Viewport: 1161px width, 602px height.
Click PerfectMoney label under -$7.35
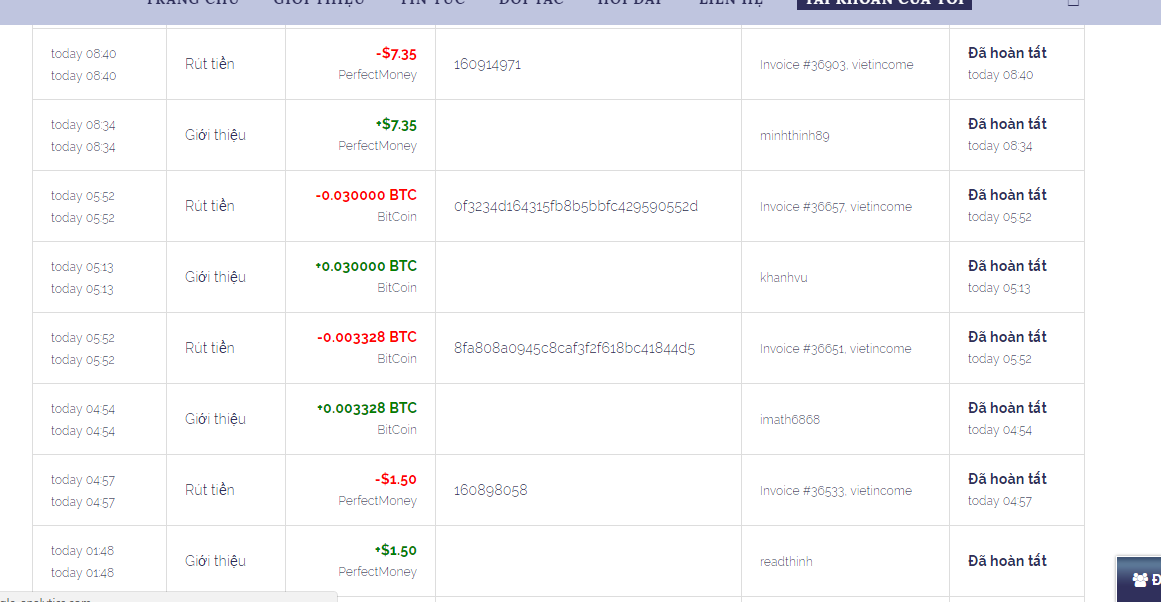378,75
